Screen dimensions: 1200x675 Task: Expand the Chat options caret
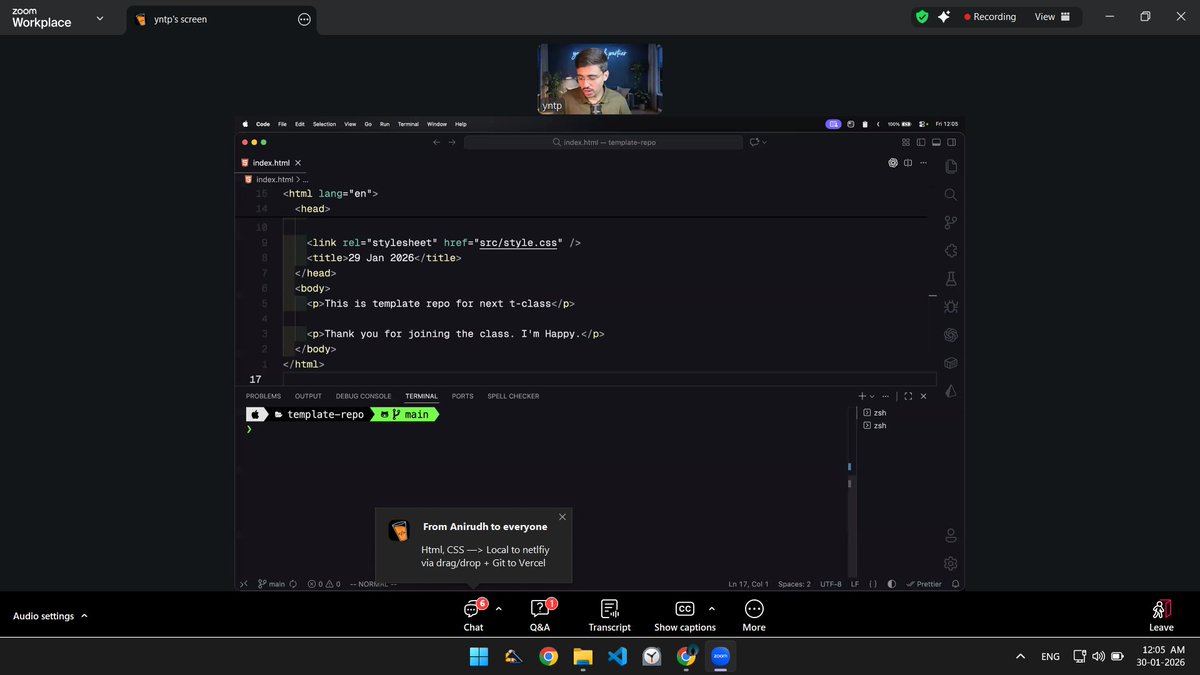[x=498, y=608]
